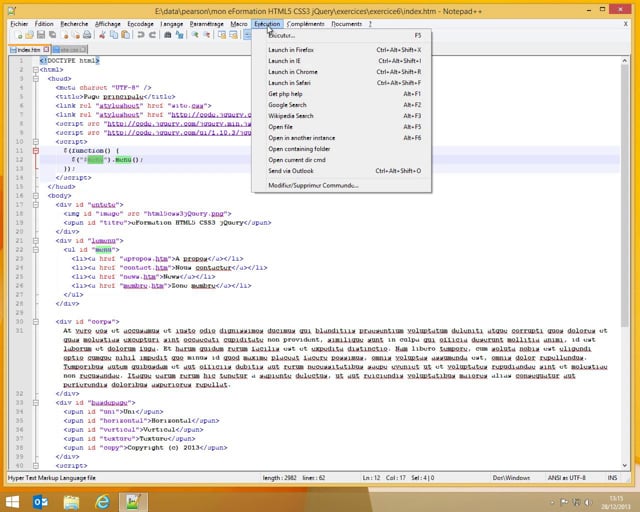Click the Zoom Out magnifier icon
This screenshot has height=512, width=640.
pyautogui.click(x=207, y=35)
